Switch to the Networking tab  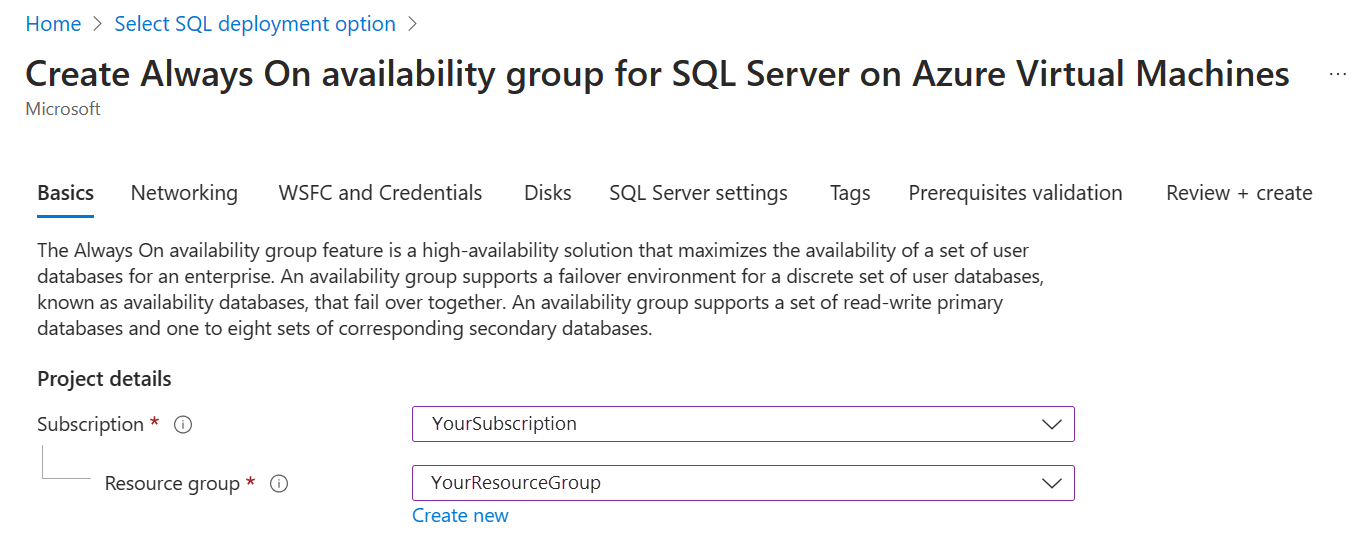point(184,193)
